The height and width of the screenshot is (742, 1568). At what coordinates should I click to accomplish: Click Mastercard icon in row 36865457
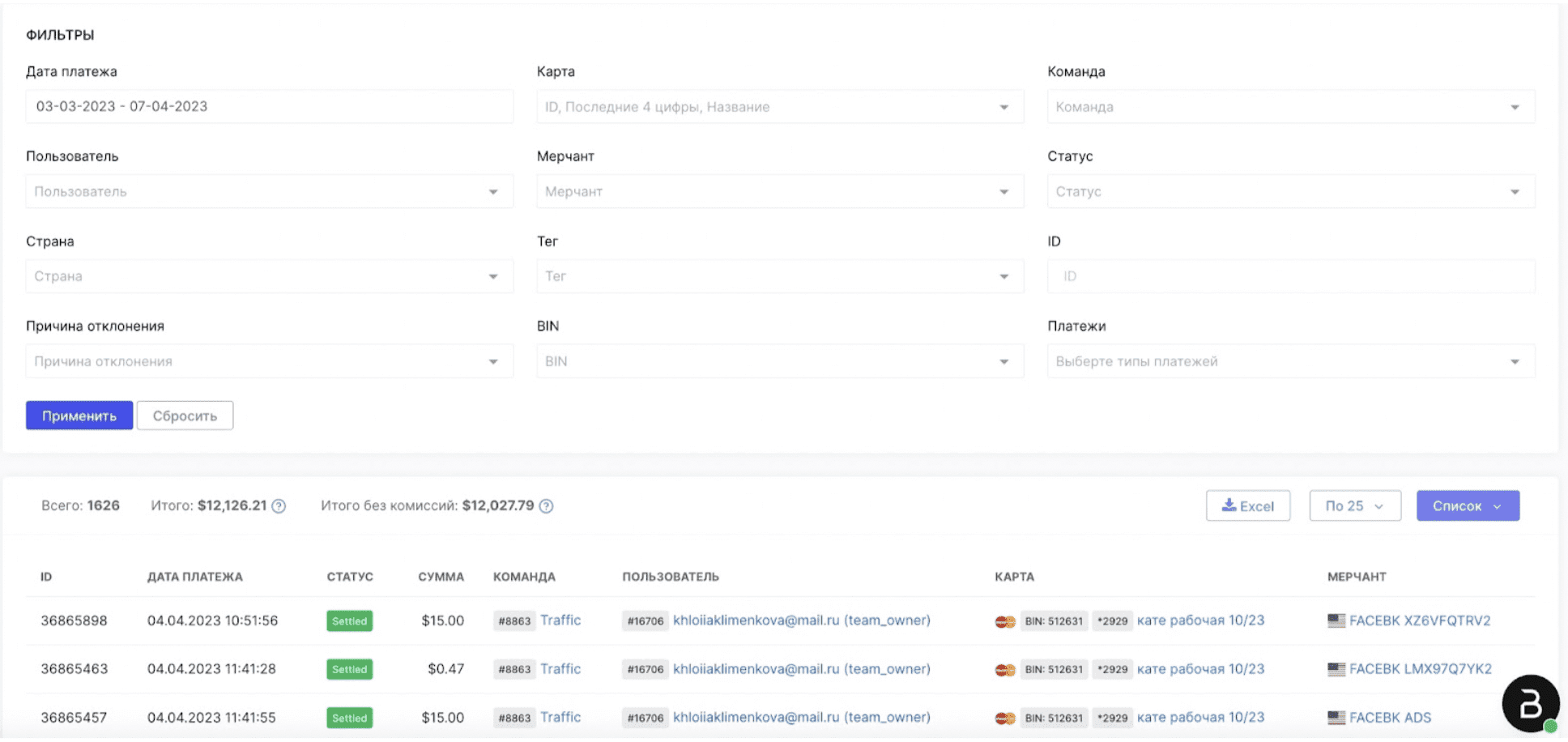pos(1005,719)
